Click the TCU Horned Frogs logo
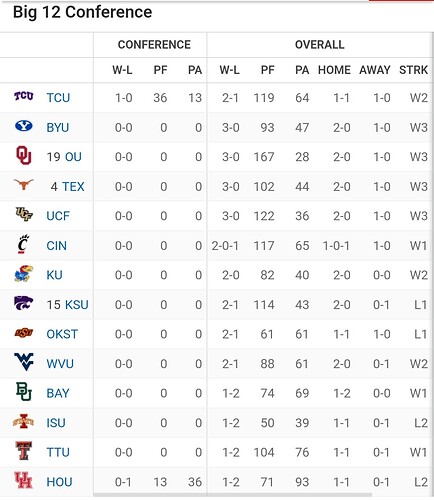This screenshot has height=500, width=434. tap(24, 96)
